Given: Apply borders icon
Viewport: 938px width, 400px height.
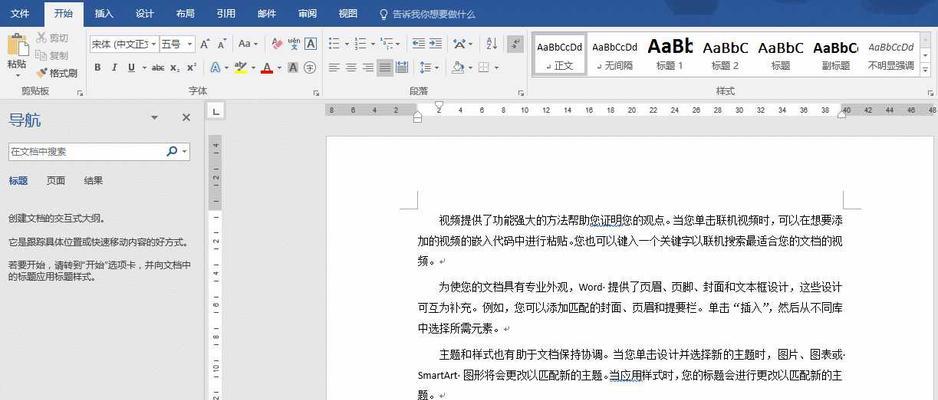Looking at the screenshot, I should (484, 68).
